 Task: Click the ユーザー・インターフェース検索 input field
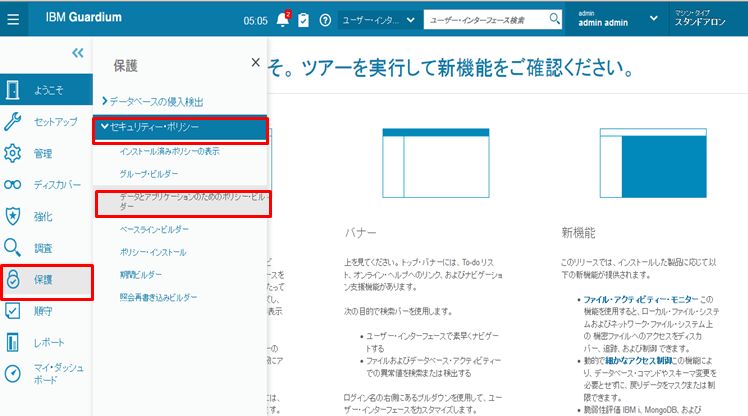point(485,19)
